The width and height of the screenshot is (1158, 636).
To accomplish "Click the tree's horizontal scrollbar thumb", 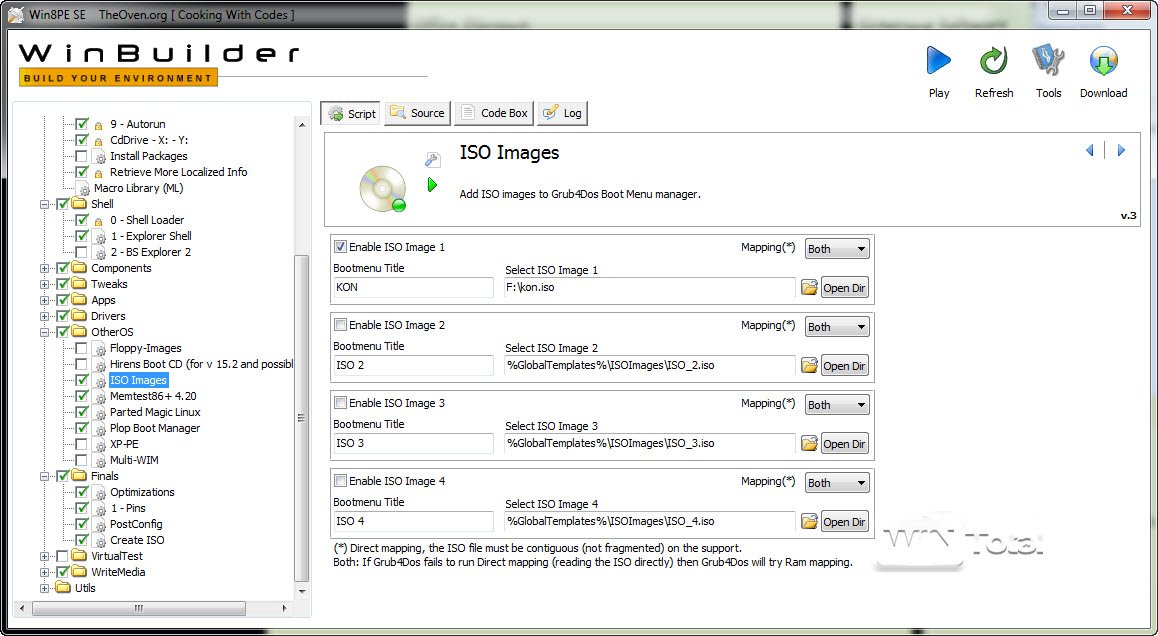I will click(139, 608).
